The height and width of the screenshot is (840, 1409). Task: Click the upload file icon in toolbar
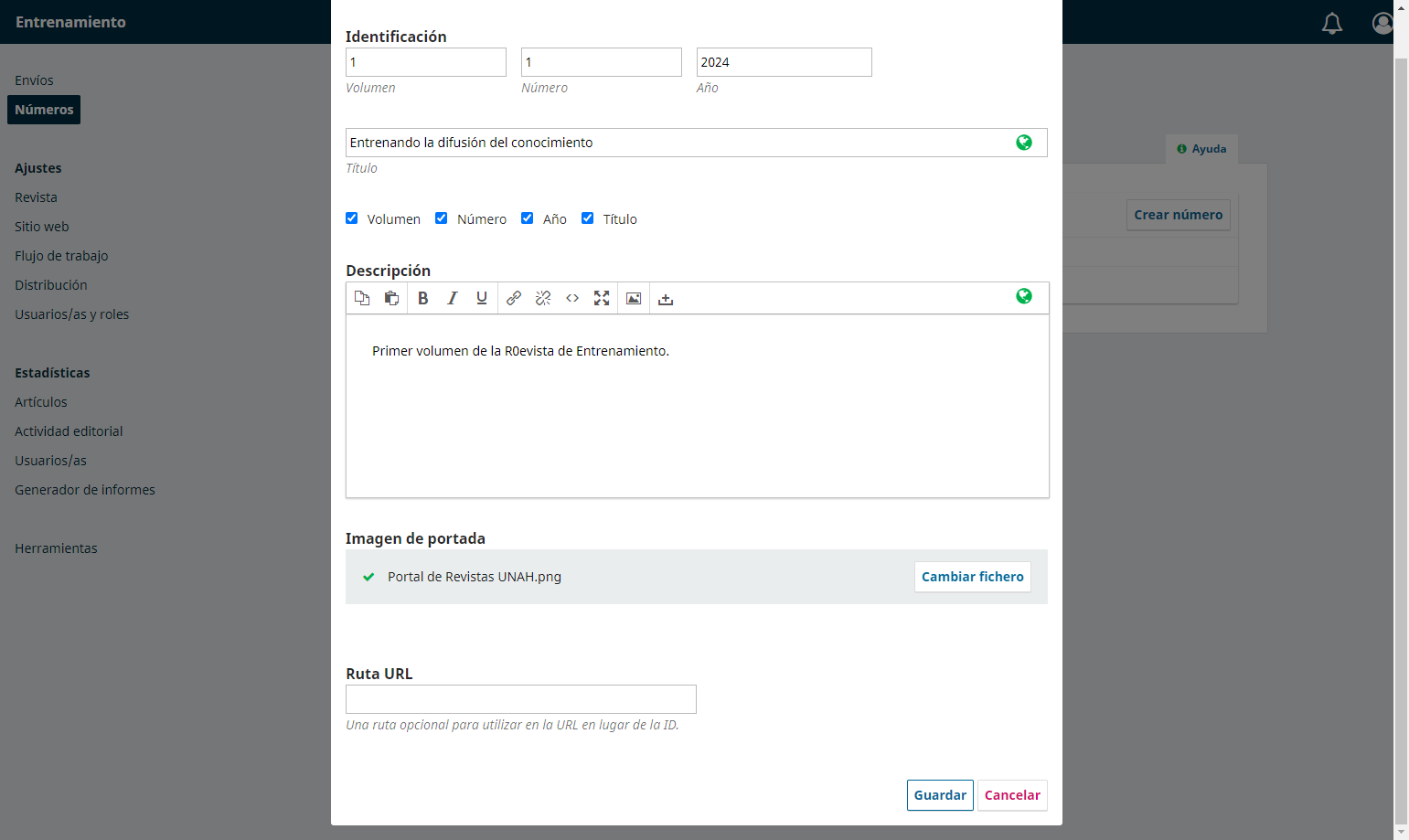(666, 298)
